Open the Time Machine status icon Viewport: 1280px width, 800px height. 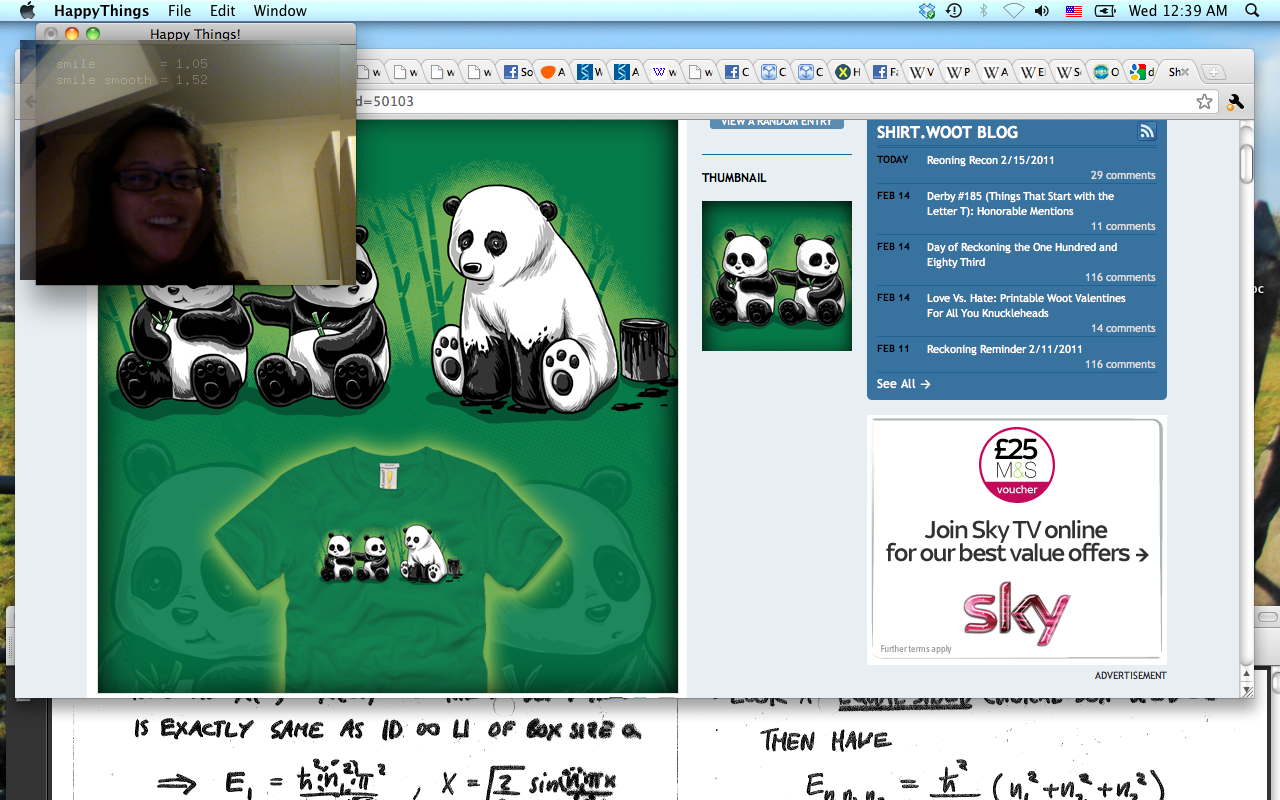pyautogui.click(x=954, y=11)
